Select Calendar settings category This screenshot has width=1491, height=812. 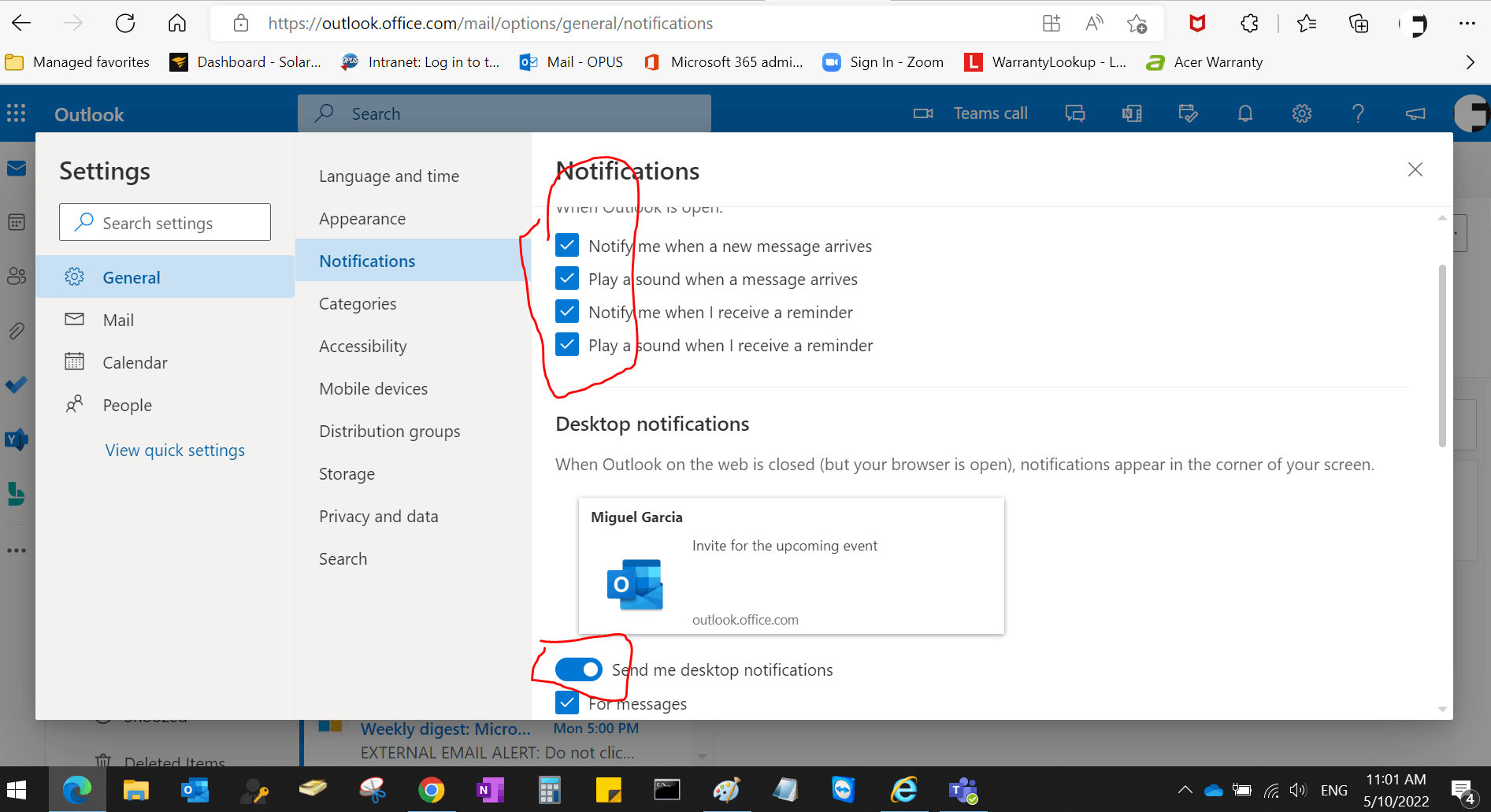pyautogui.click(x=165, y=362)
